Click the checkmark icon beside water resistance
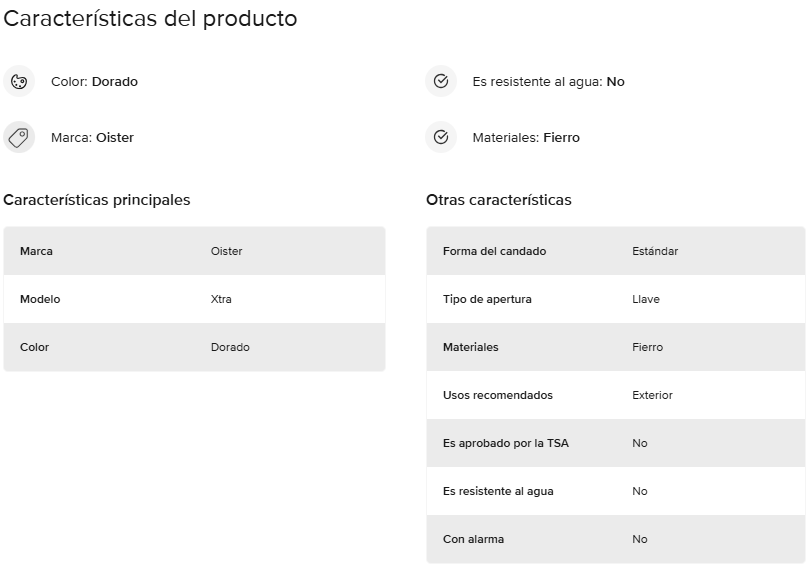This screenshot has width=809, height=569. click(441, 82)
